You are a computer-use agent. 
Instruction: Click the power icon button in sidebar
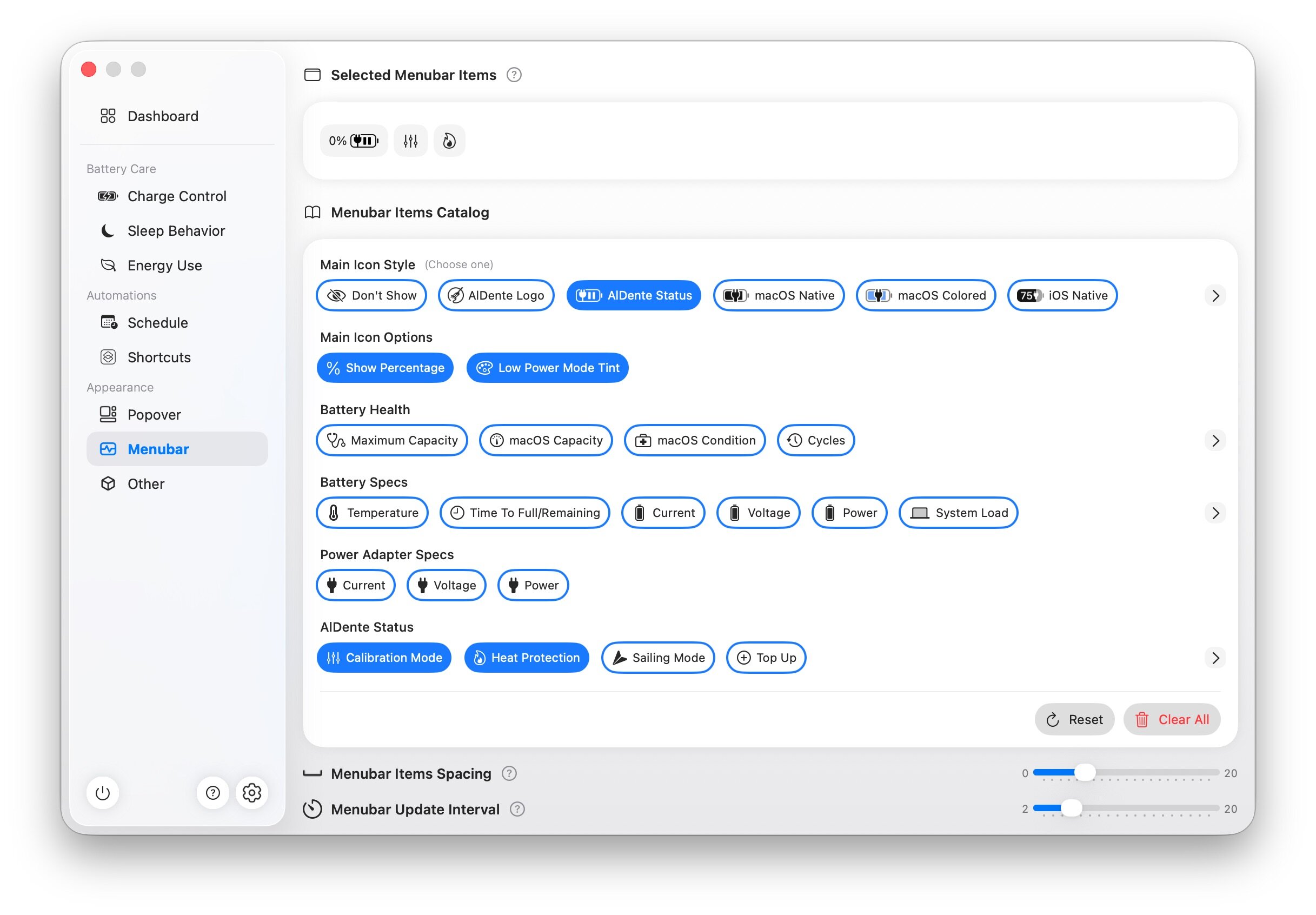point(103,793)
